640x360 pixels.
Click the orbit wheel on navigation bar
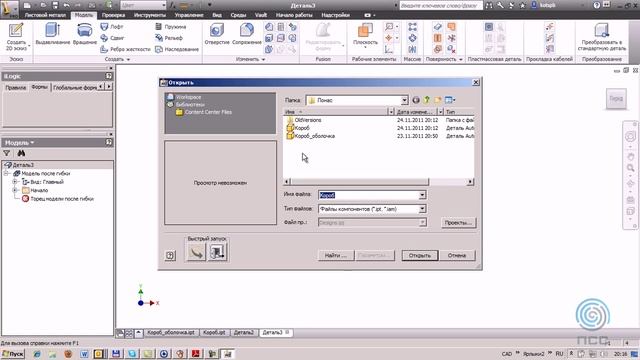click(631, 136)
